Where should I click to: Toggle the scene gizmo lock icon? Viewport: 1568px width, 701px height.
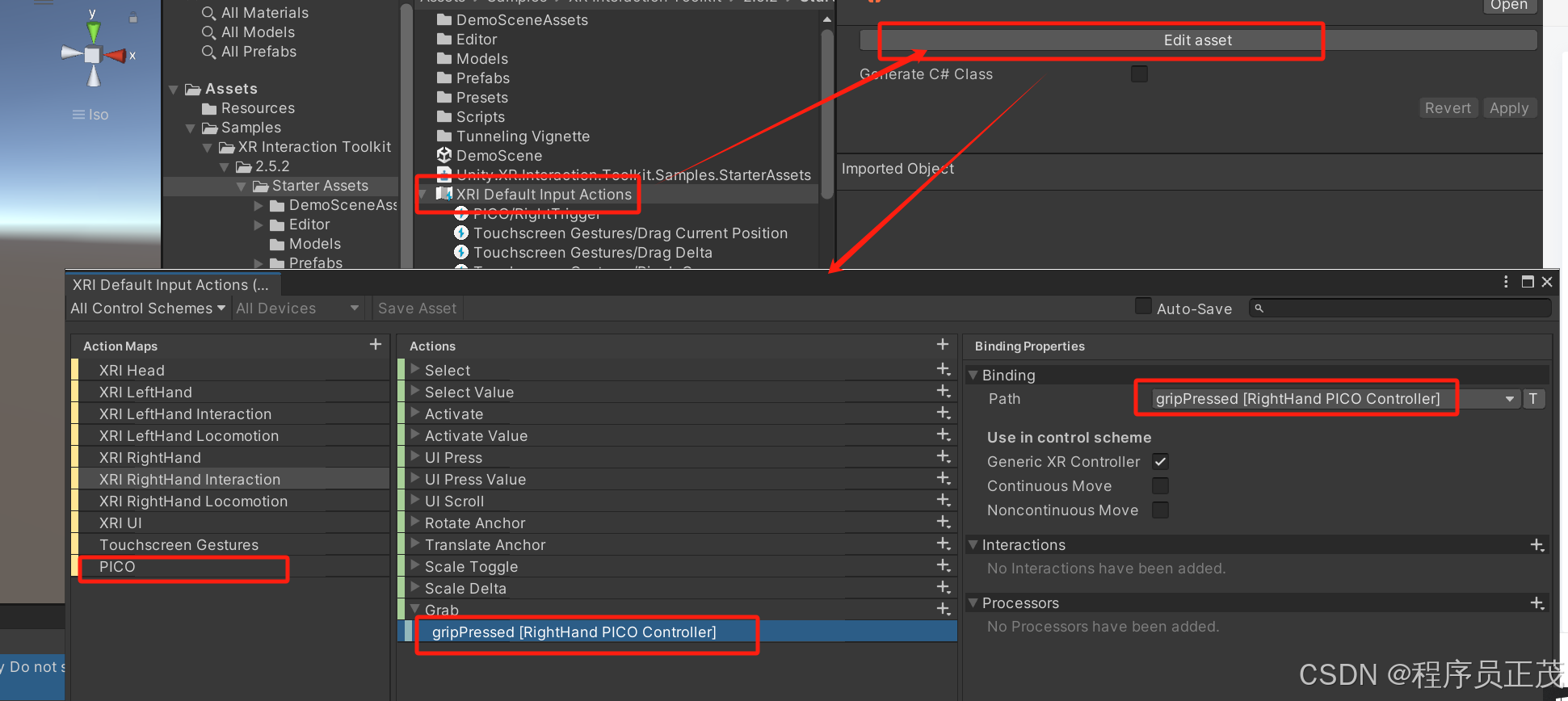tap(133, 18)
